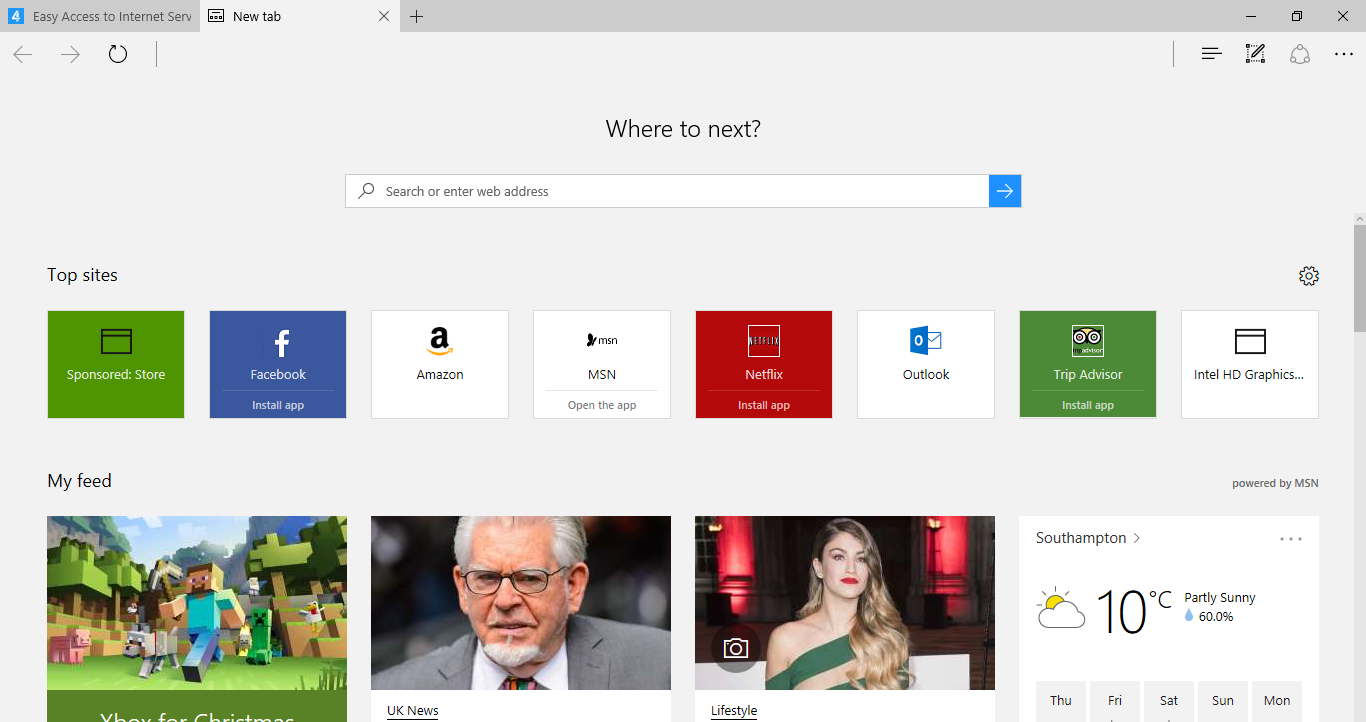Click the 10°C temperature reading

(x=1134, y=610)
